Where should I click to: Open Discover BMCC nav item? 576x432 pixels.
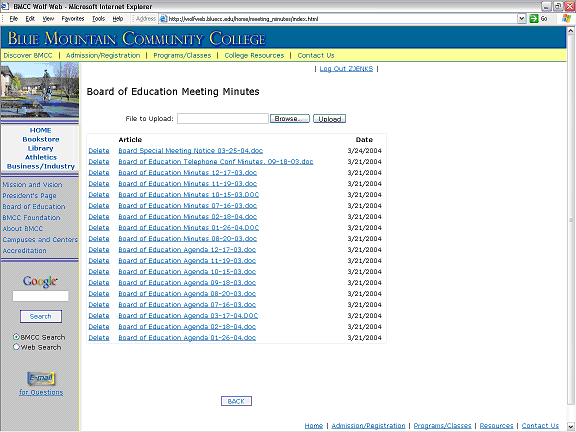click(28, 55)
